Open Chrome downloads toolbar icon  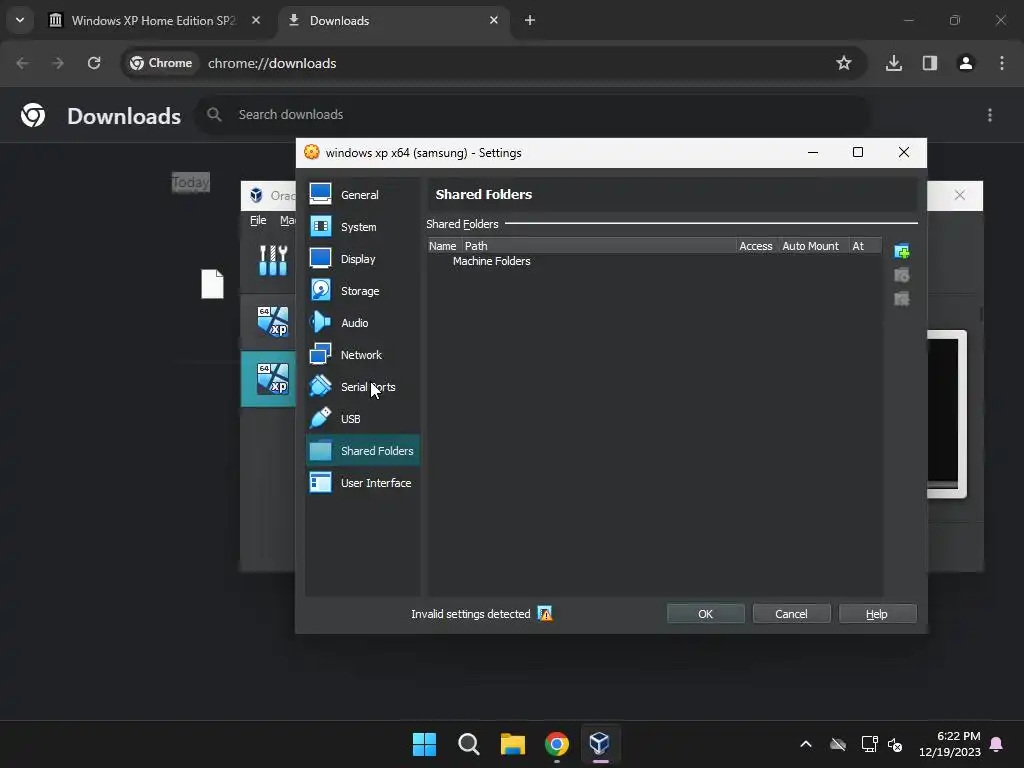coord(894,63)
